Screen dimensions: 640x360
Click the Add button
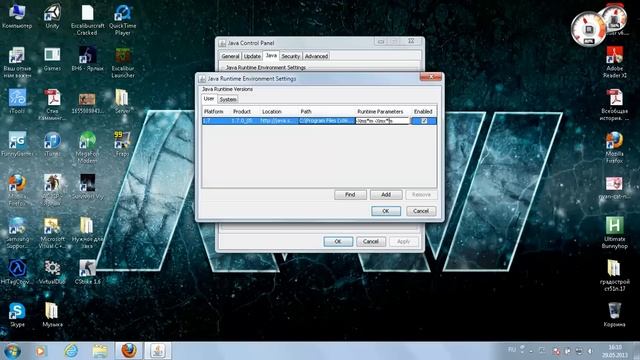[386, 195]
